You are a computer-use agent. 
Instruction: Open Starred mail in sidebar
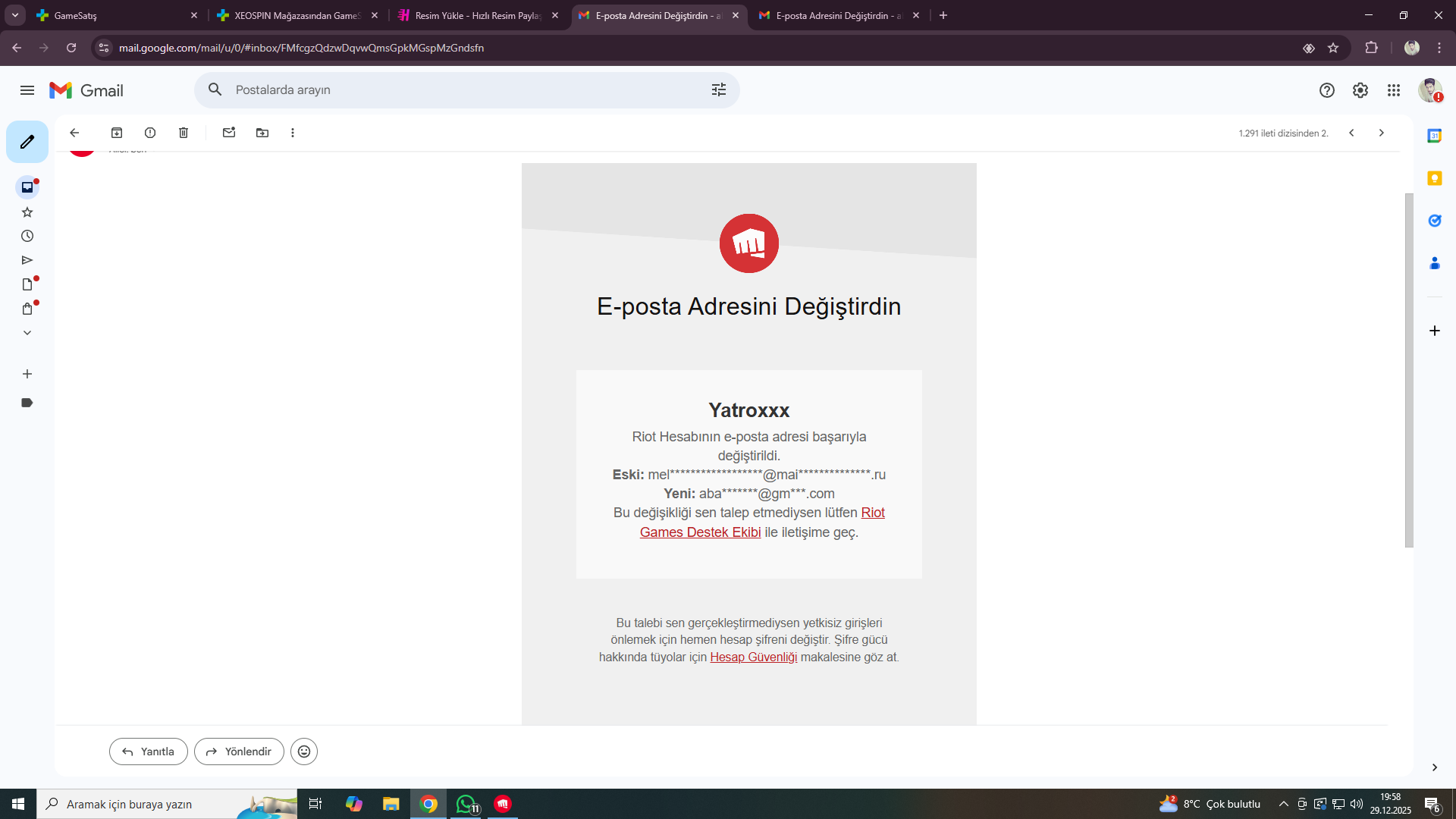click(27, 212)
